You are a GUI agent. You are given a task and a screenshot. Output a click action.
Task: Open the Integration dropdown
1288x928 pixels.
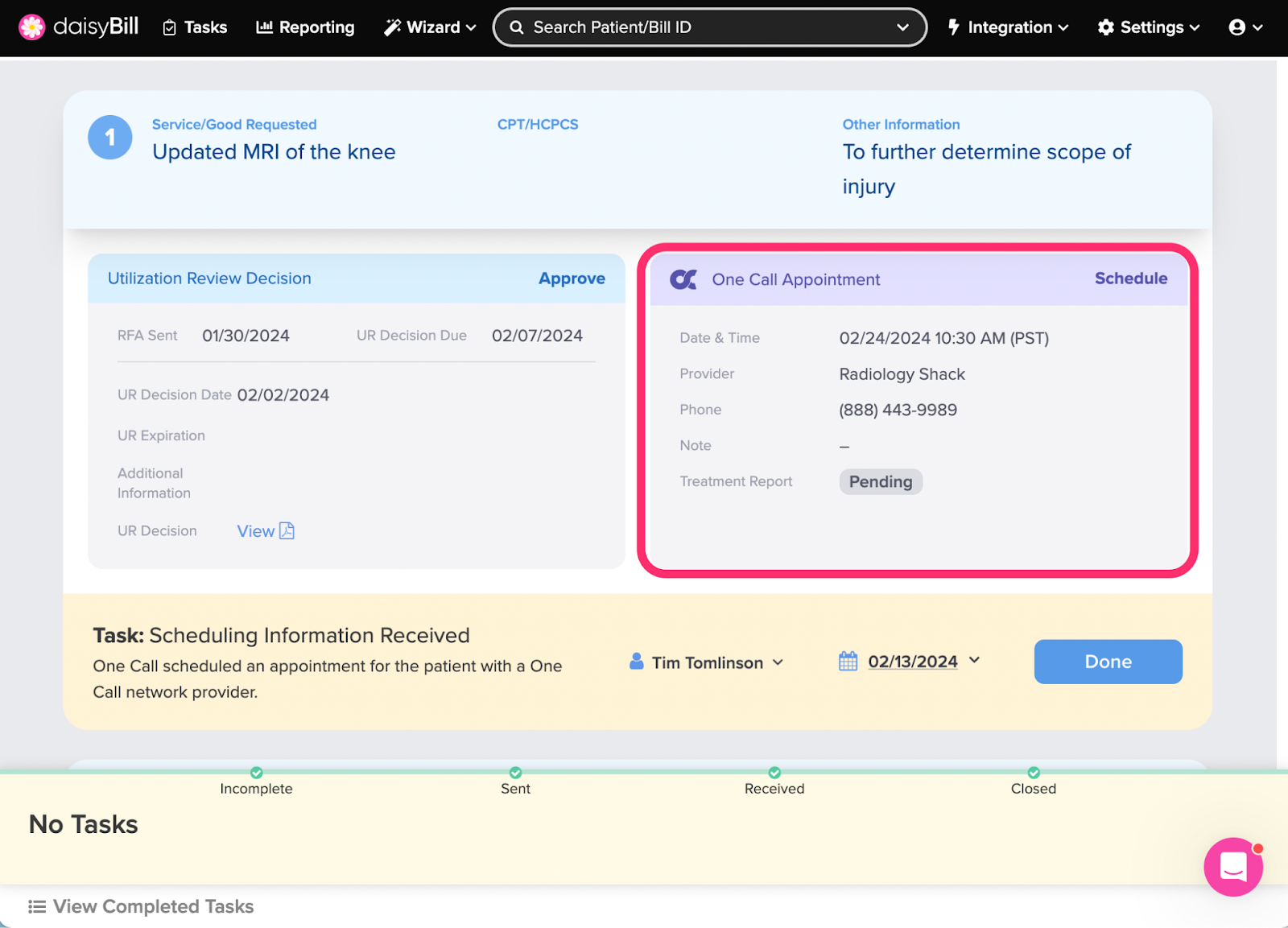coord(1008,27)
